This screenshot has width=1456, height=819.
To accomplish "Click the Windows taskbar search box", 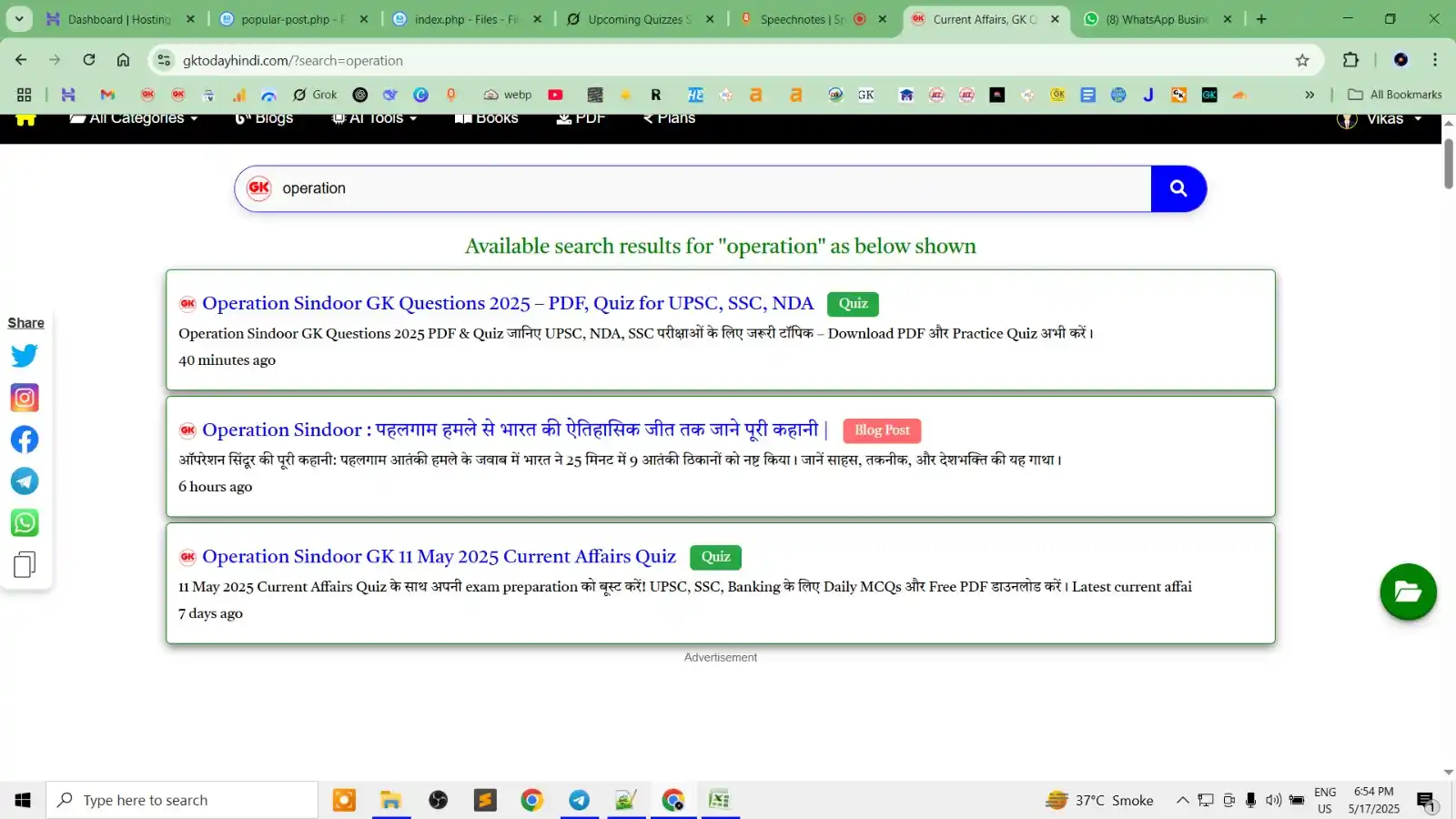I will click(182, 800).
